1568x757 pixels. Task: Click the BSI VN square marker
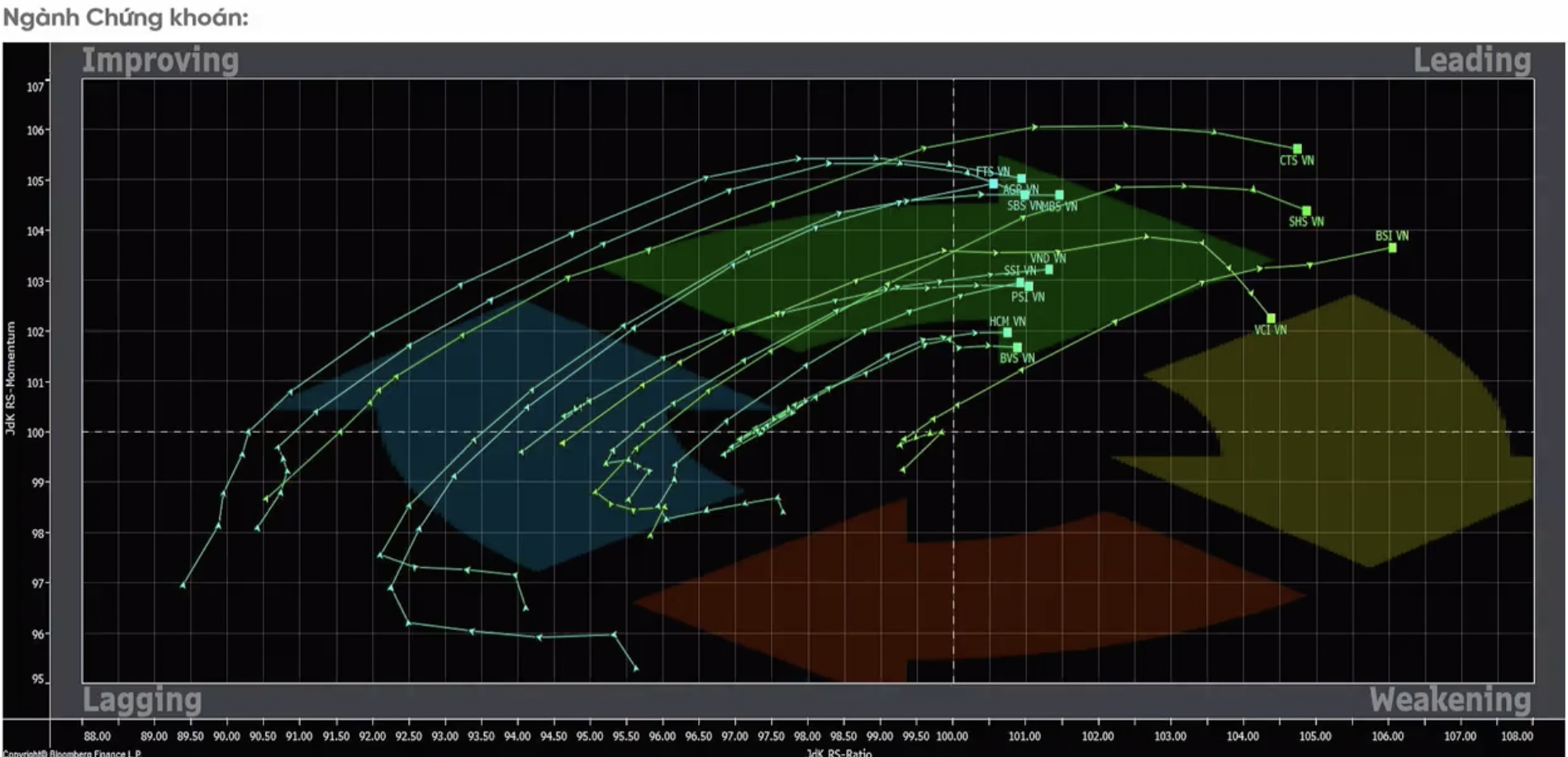(x=1392, y=247)
